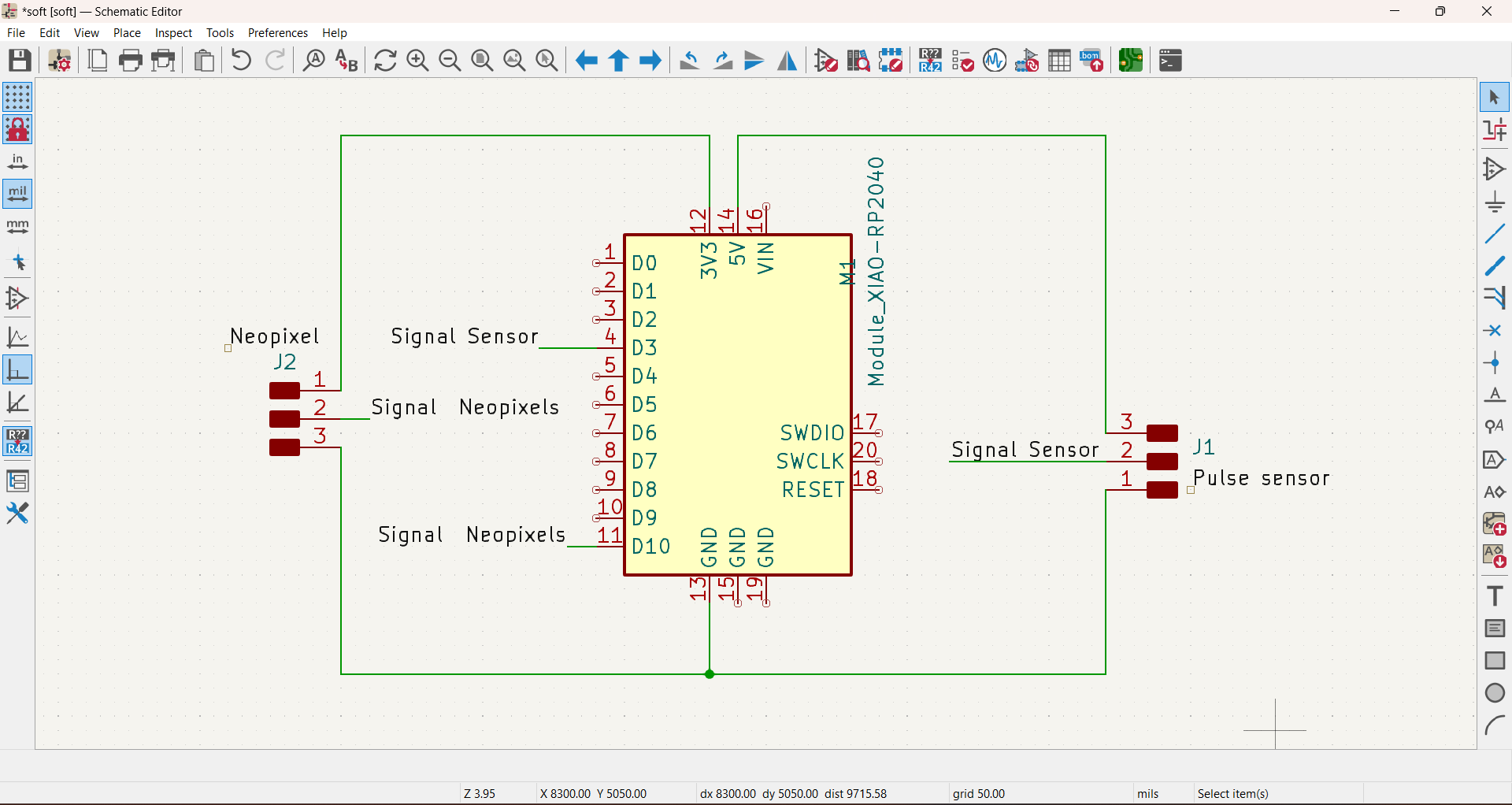The height and width of the screenshot is (805, 1512).
Task: Rotate selection clockwise
Action: coord(722,61)
